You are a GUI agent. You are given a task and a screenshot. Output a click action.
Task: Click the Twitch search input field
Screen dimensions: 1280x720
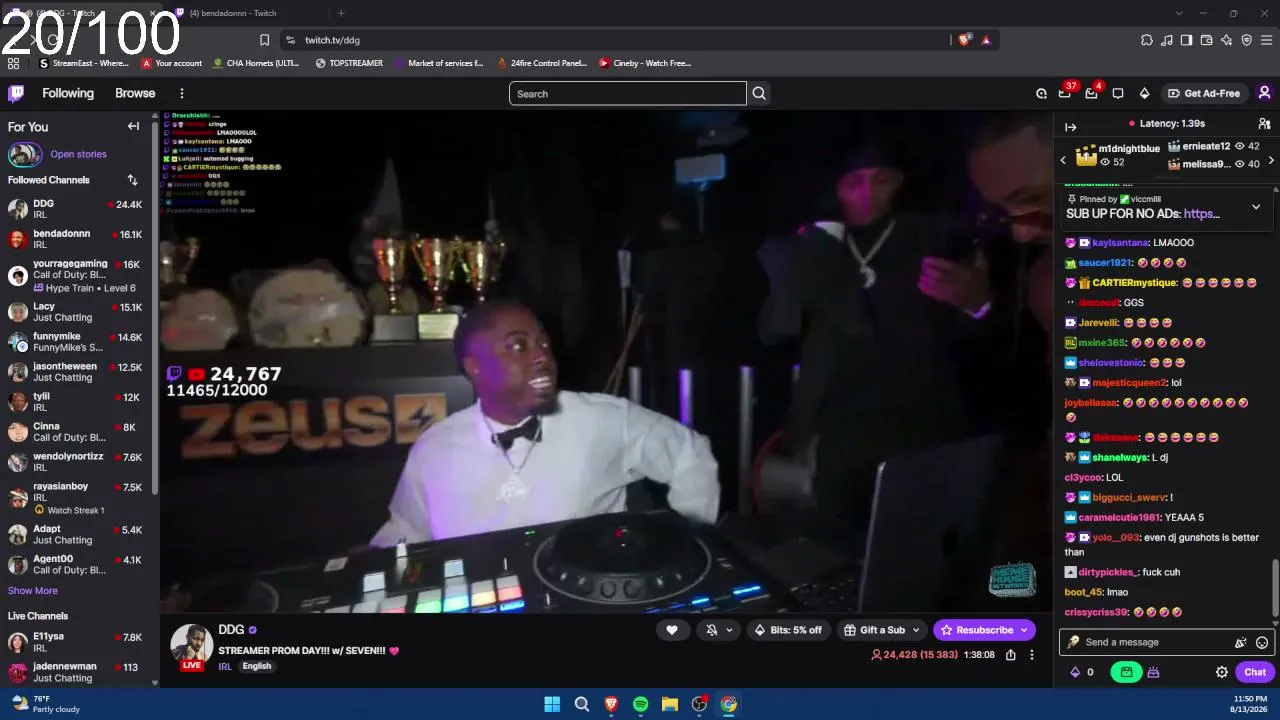(x=628, y=93)
